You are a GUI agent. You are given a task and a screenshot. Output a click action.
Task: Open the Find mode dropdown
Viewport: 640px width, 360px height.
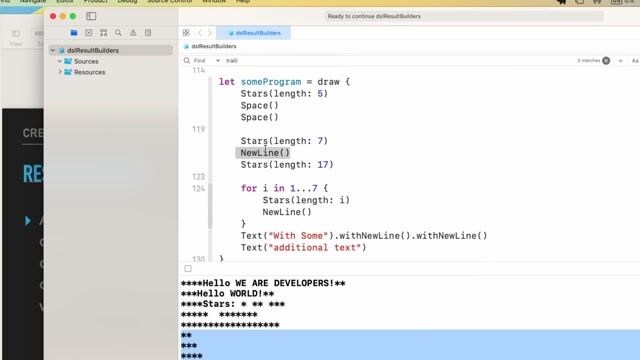(207, 60)
